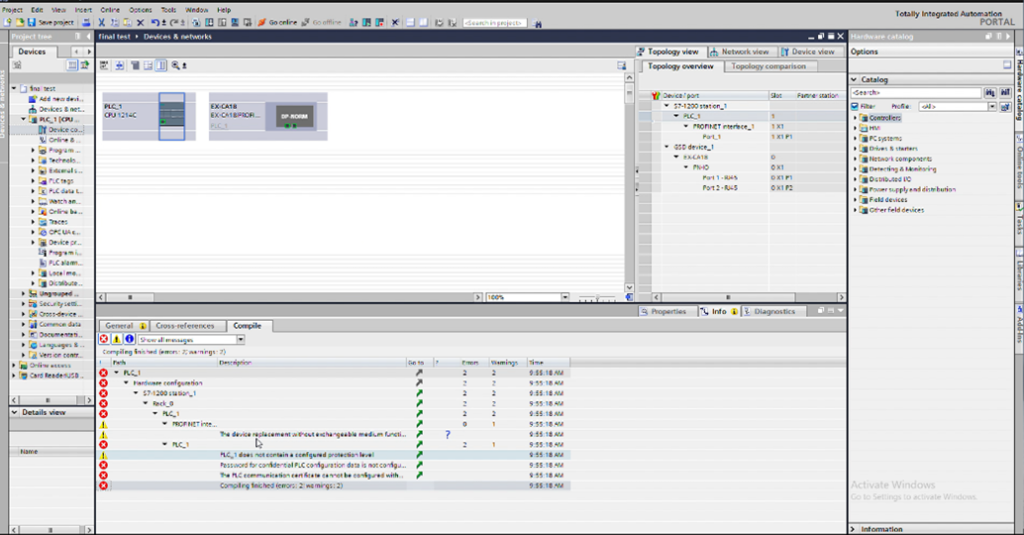The width and height of the screenshot is (1024, 535).
Task: Click the Search in project field
Action: pyautogui.click(x=494, y=23)
